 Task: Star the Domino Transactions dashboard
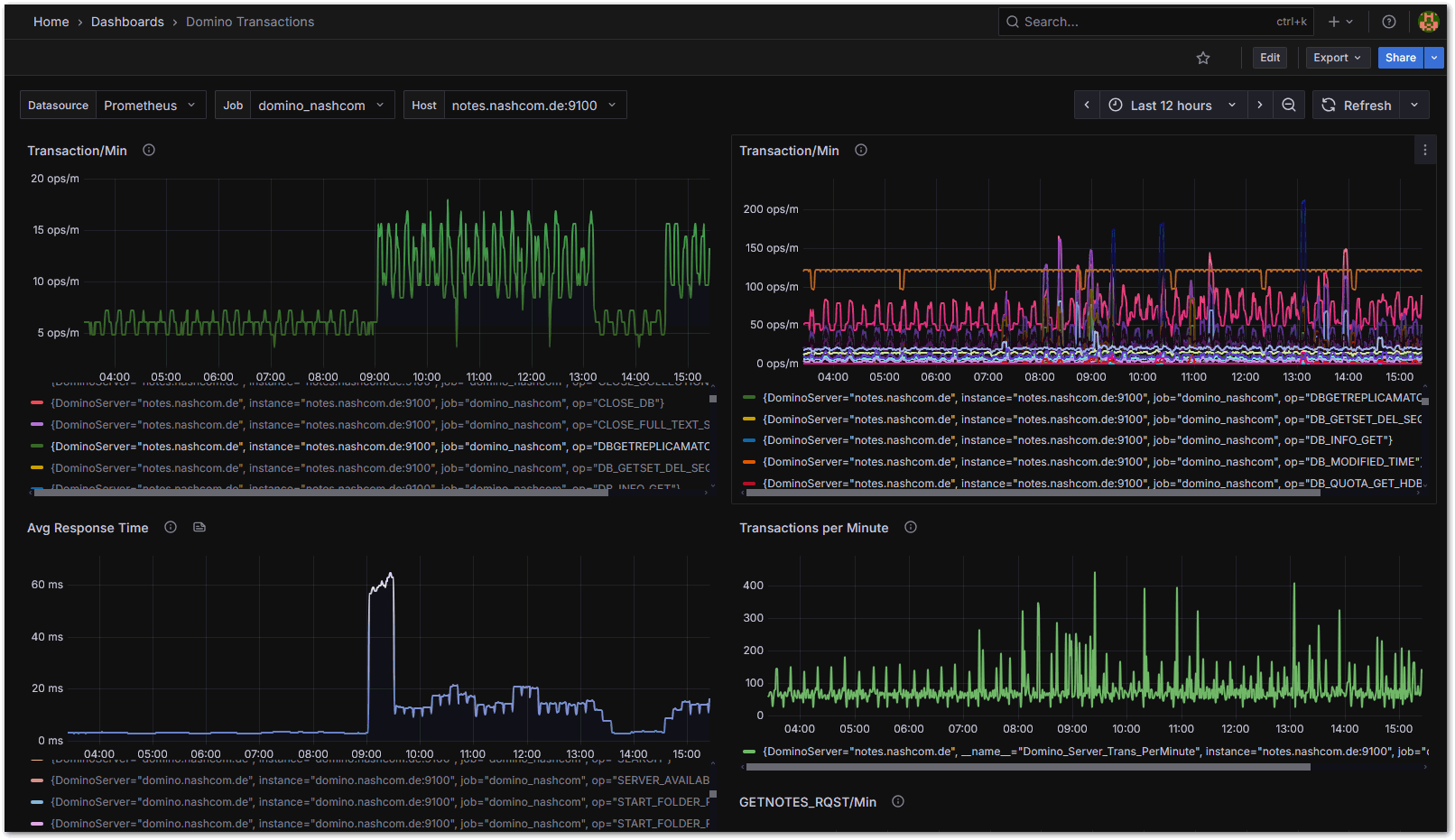pos(1203,57)
